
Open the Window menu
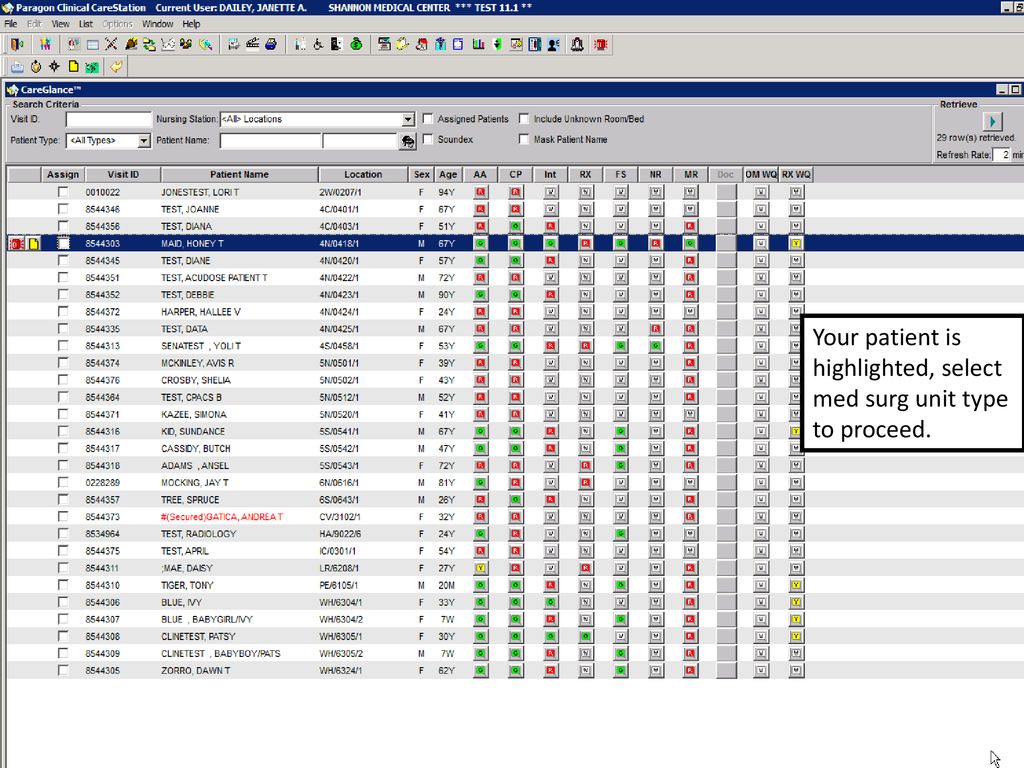click(x=157, y=24)
